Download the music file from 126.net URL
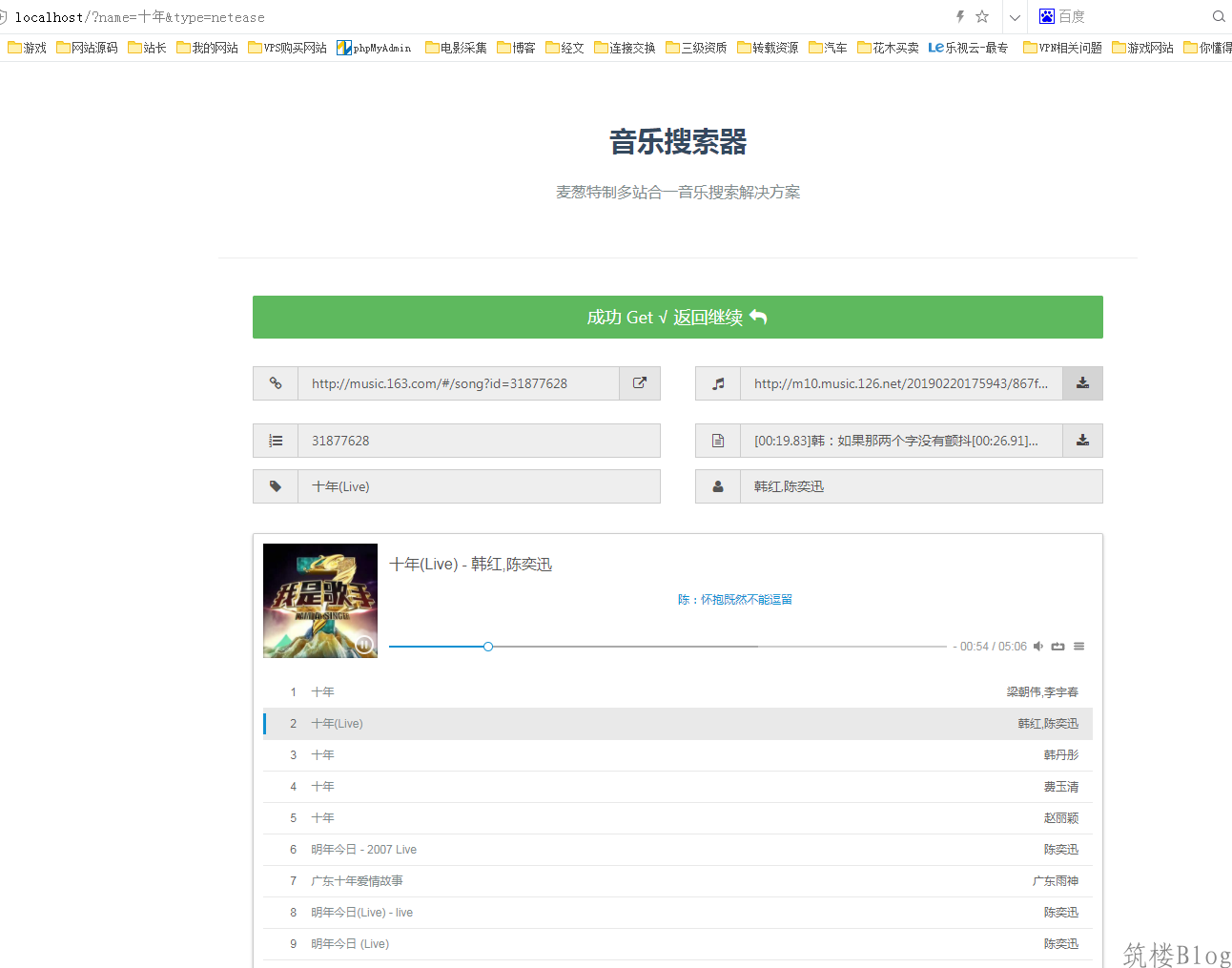This screenshot has height=968, width=1232. click(x=1082, y=383)
